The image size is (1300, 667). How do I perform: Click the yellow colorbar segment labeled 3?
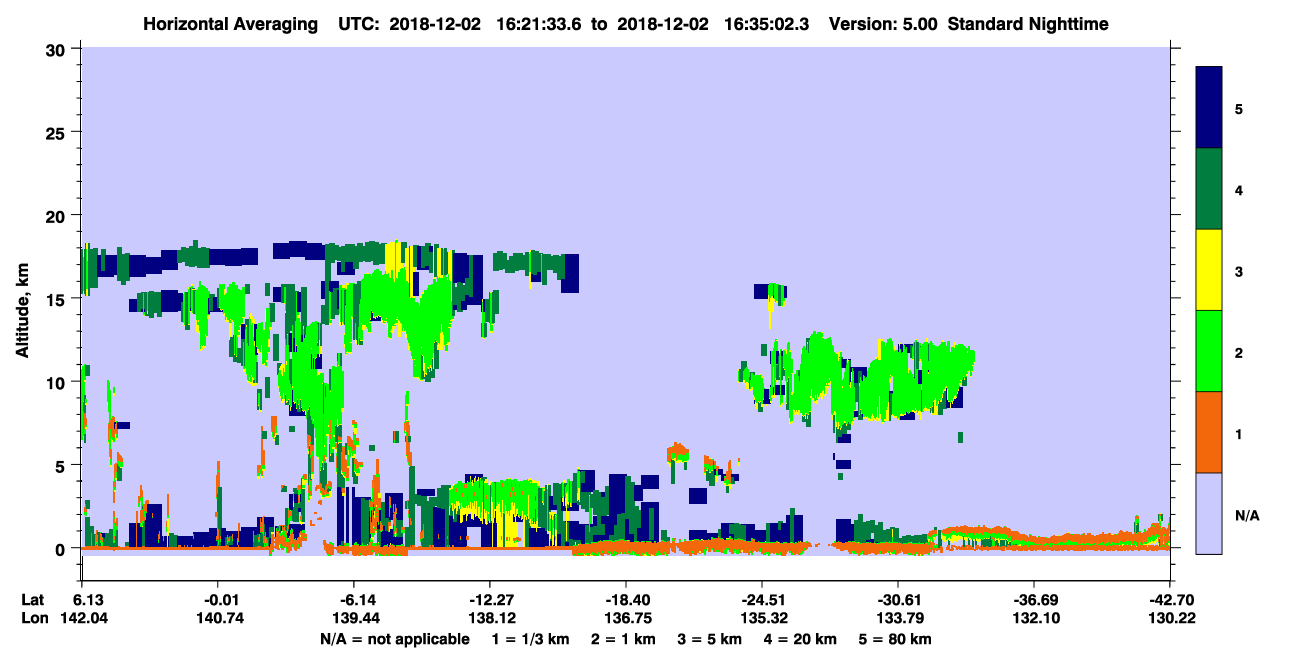pyautogui.click(x=1209, y=270)
